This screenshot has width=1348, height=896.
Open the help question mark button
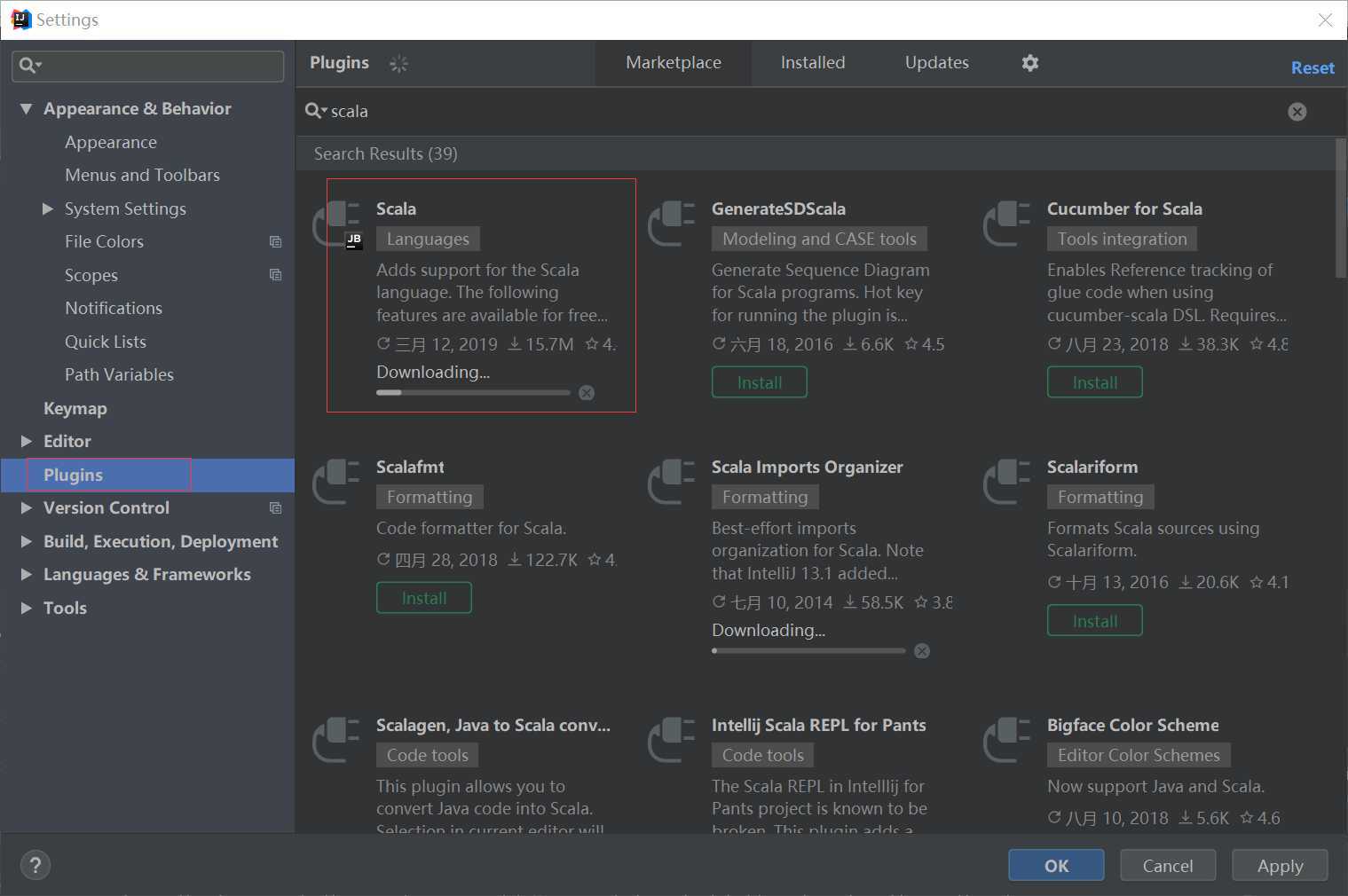pyautogui.click(x=35, y=865)
